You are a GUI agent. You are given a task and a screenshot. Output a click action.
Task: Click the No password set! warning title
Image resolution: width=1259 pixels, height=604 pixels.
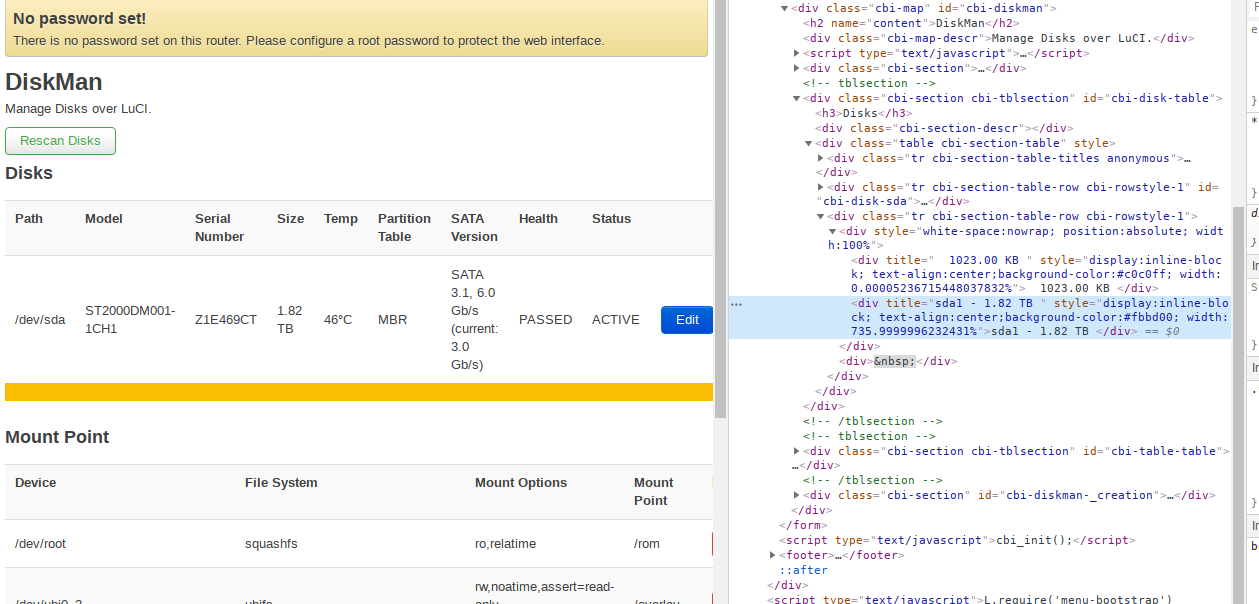[79, 18]
